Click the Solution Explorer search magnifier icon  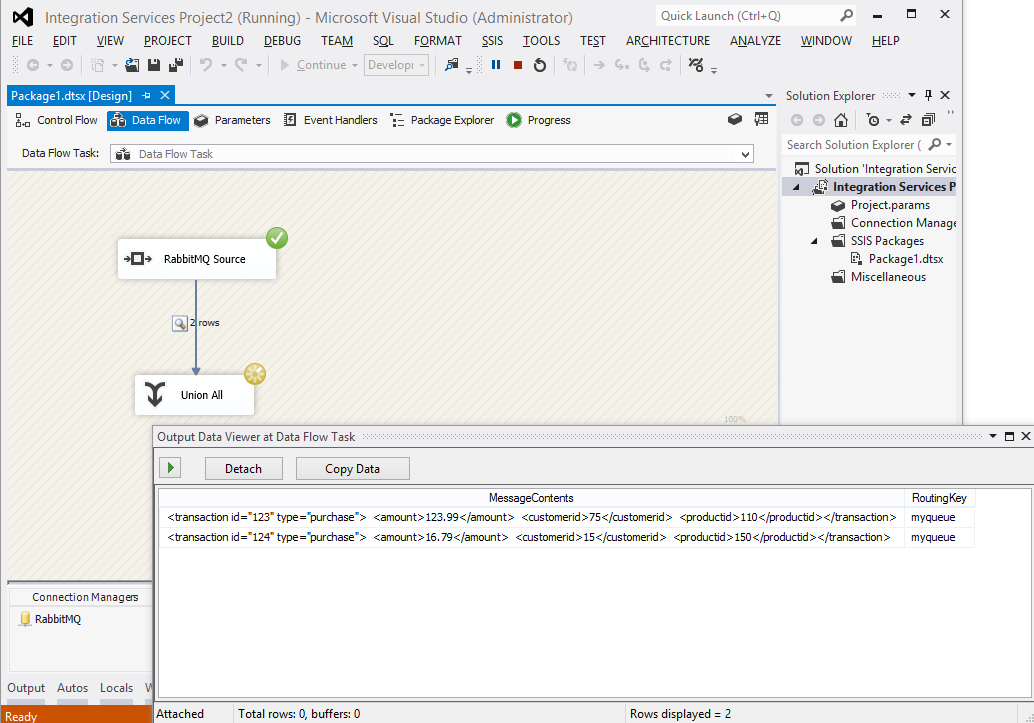pyautogui.click(x=934, y=144)
